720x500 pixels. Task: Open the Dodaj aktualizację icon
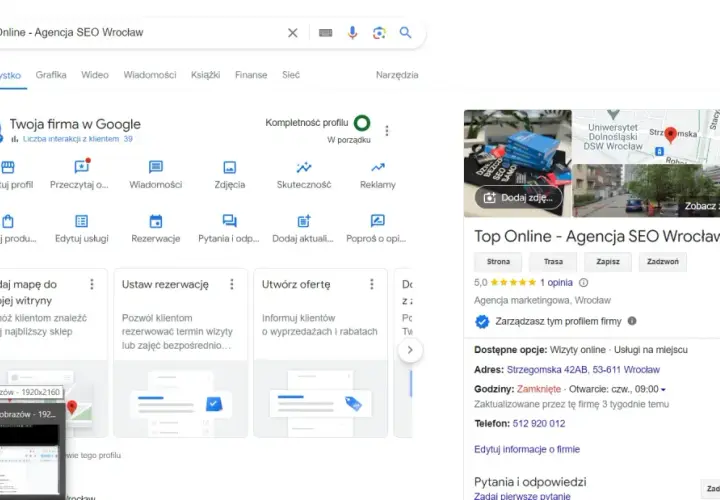pos(304,221)
